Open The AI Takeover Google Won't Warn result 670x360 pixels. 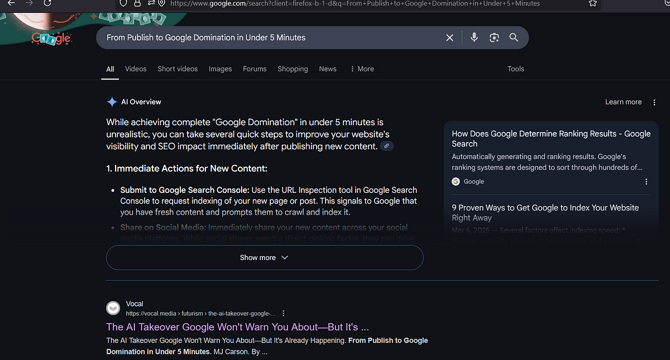(x=237, y=327)
